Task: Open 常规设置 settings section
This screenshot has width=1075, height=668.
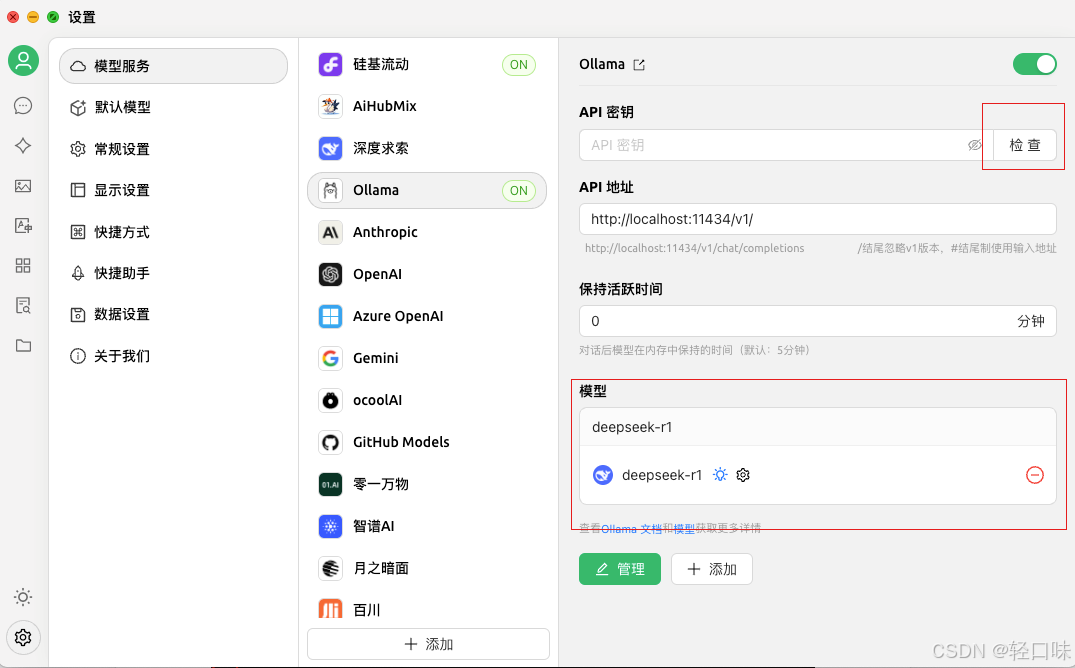Action: (x=173, y=149)
